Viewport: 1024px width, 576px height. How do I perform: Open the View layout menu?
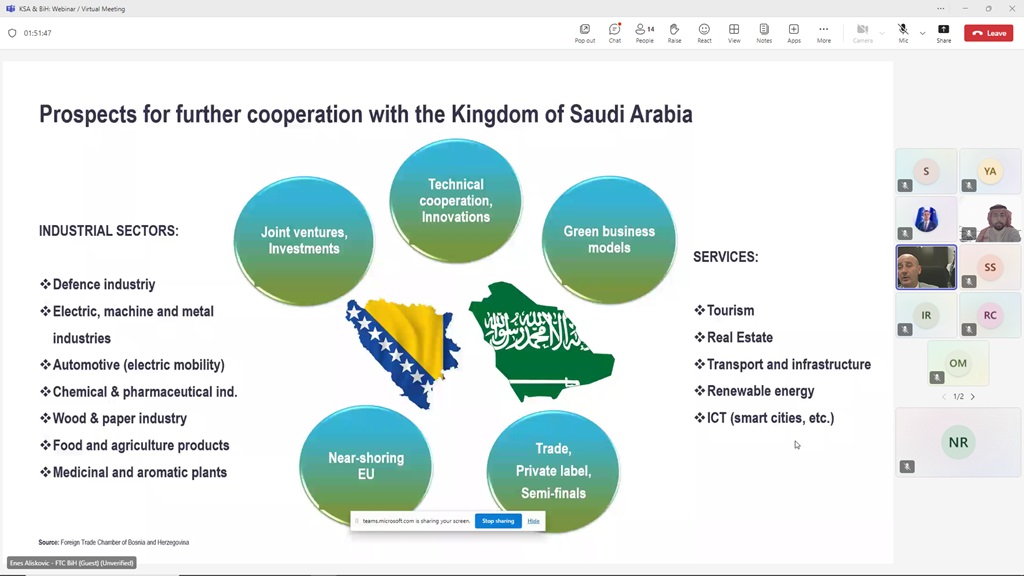click(x=734, y=32)
